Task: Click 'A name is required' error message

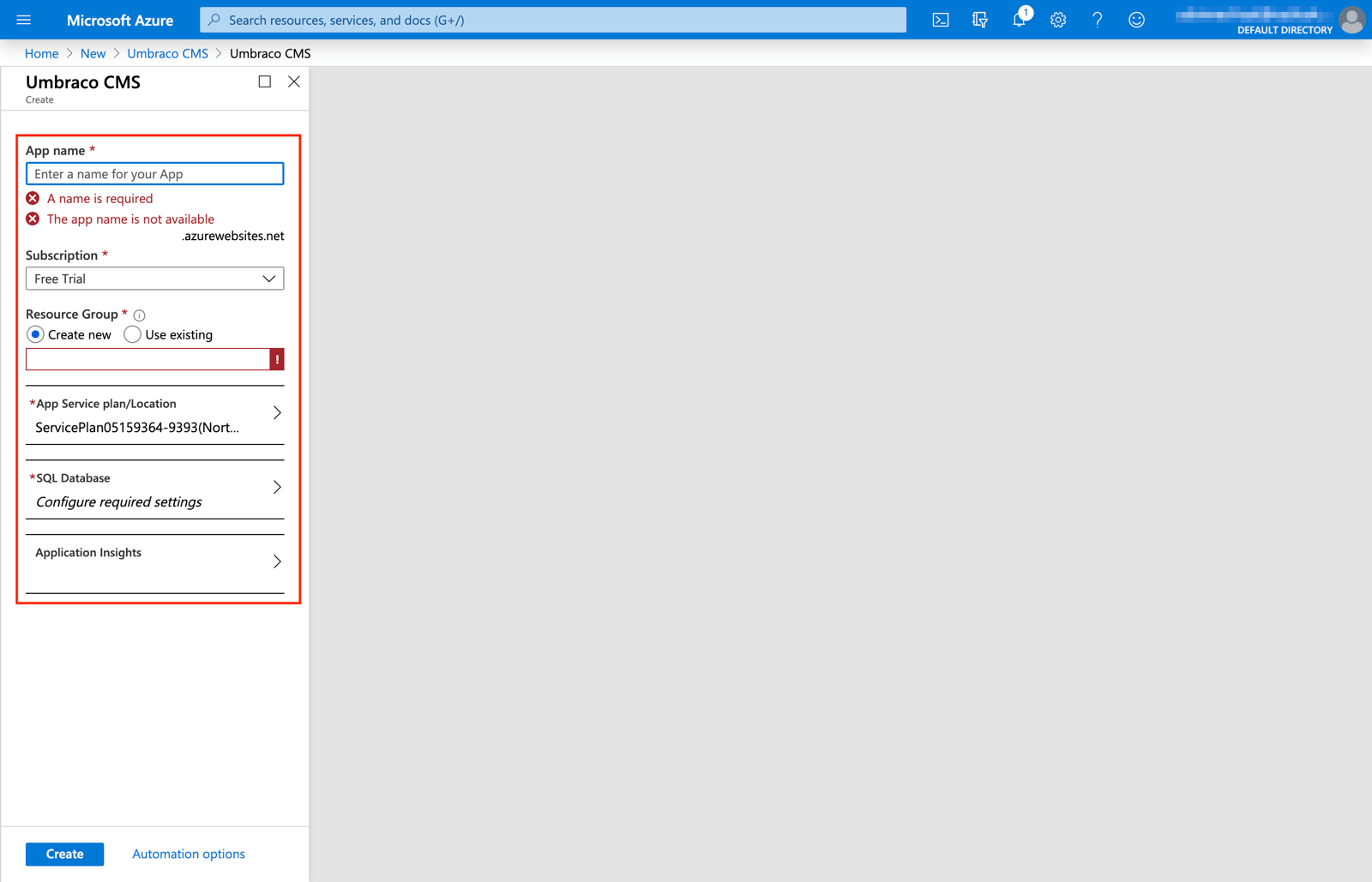Action: pyautogui.click(x=99, y=198)
